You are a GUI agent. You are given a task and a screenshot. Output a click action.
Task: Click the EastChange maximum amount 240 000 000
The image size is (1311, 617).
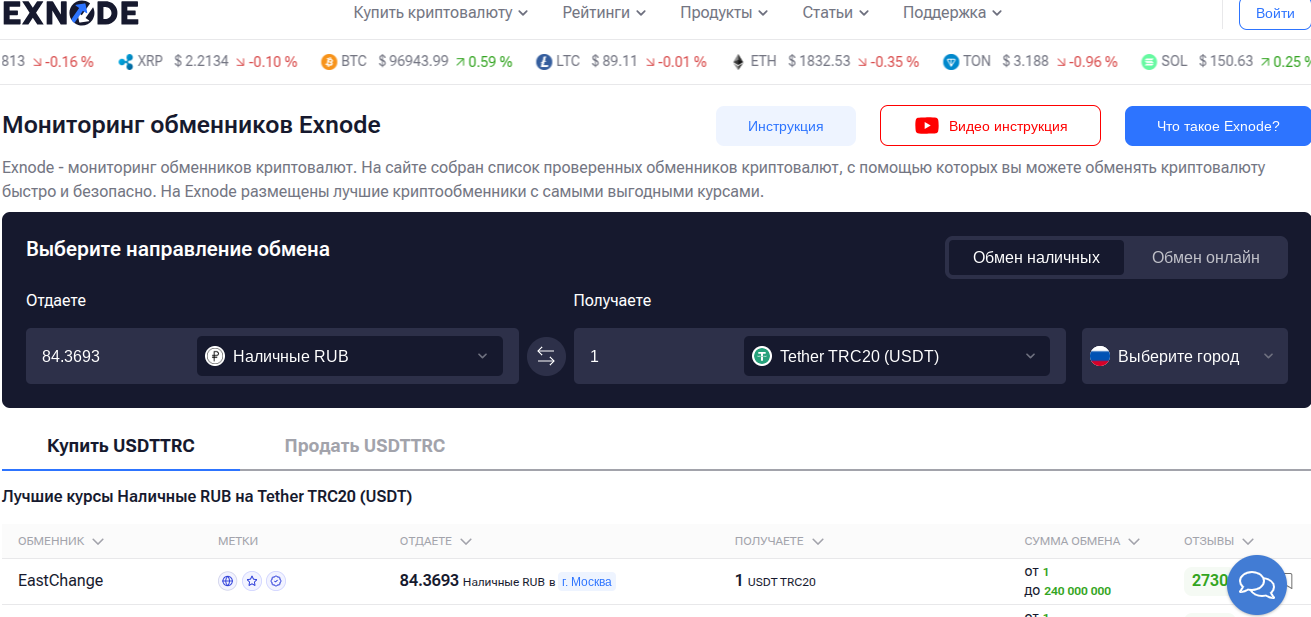click(x=1077, y=591)
